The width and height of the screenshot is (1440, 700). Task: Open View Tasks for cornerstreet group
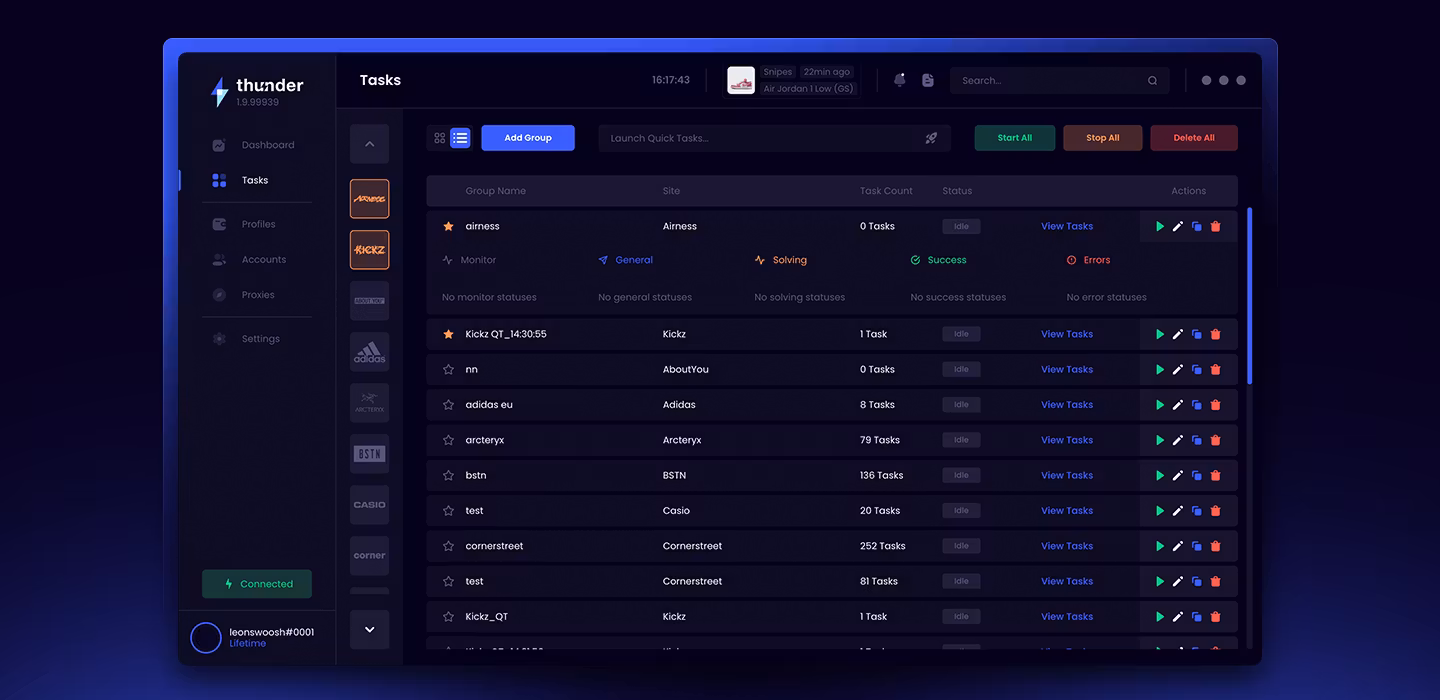pyautogui.click(x=1066, y=546)
